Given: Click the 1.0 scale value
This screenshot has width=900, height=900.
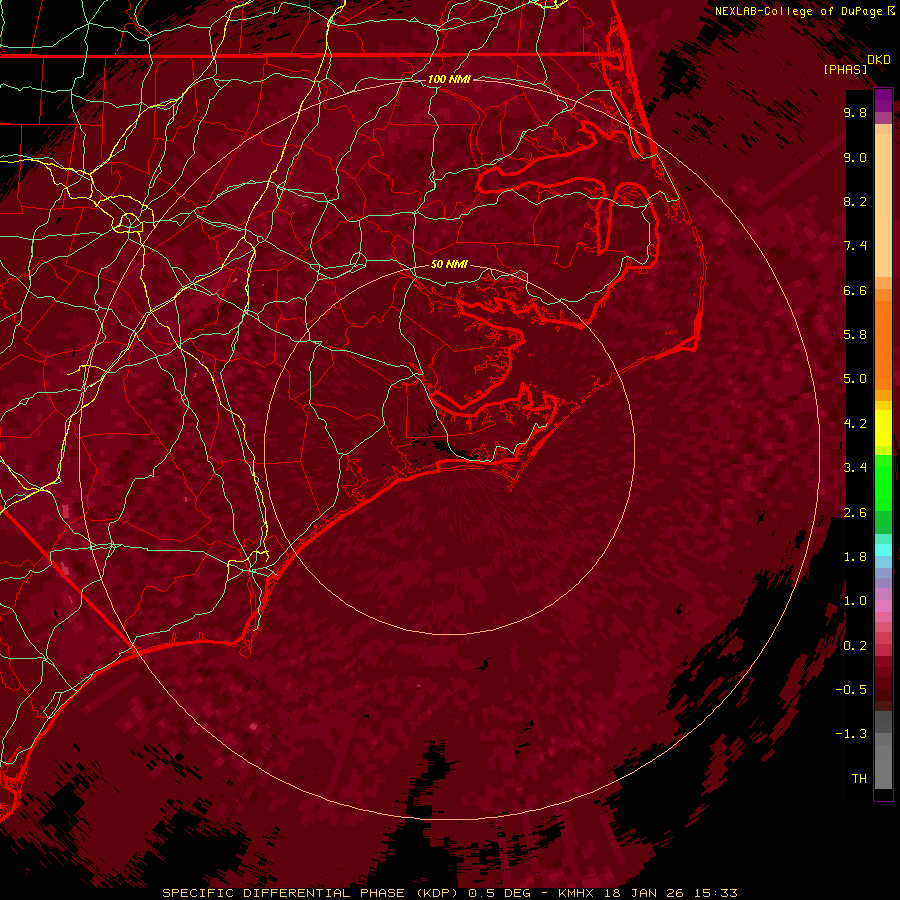Looking at the screenshot, I should point(855,601).
